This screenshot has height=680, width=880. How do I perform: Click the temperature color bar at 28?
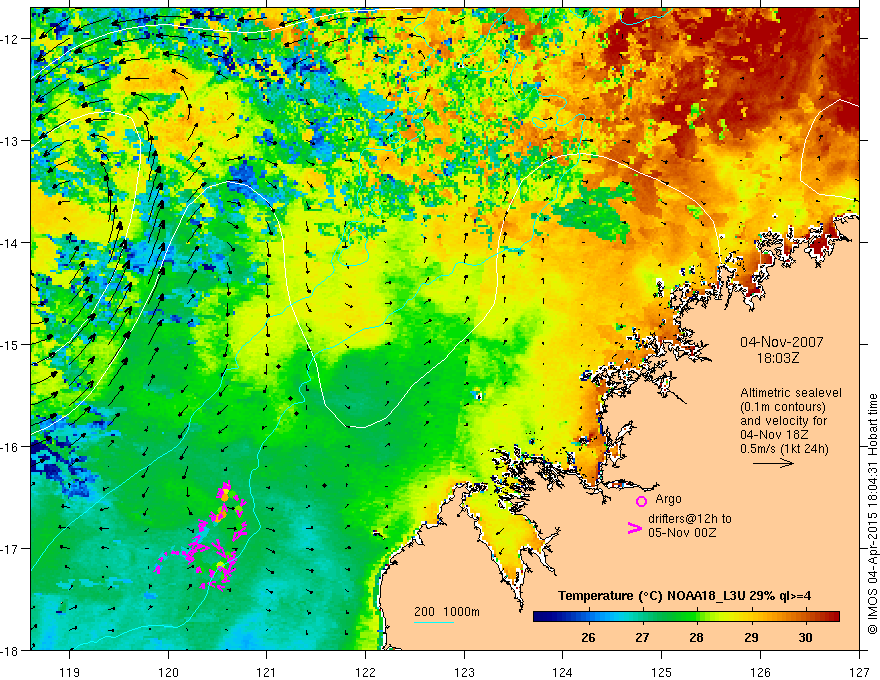pyautogui.click(x=696, y=617)
